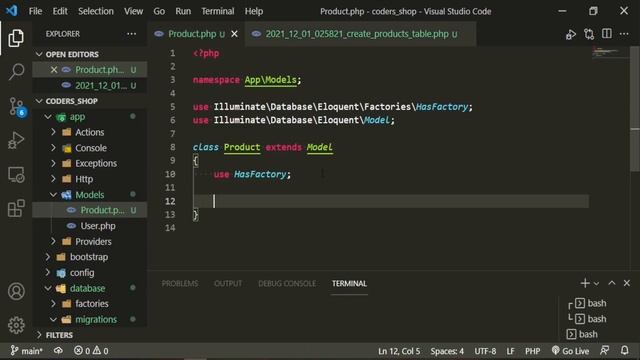Close the Product.php editor tab
The width and height of the screenshot is (640, 360).
(234, 34)
